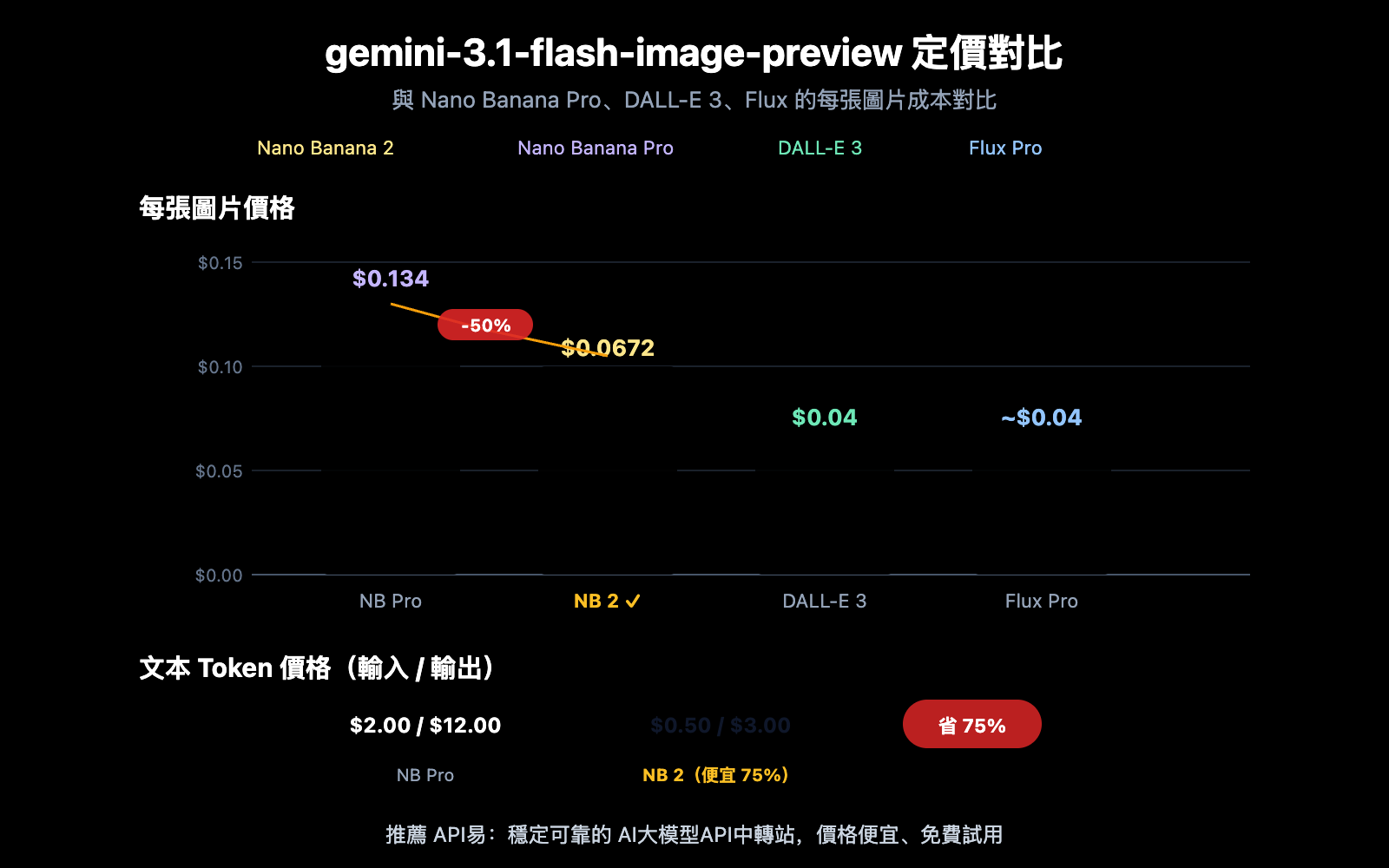Select the Nano Banana Pro legend entry

[x=596, y=148]
